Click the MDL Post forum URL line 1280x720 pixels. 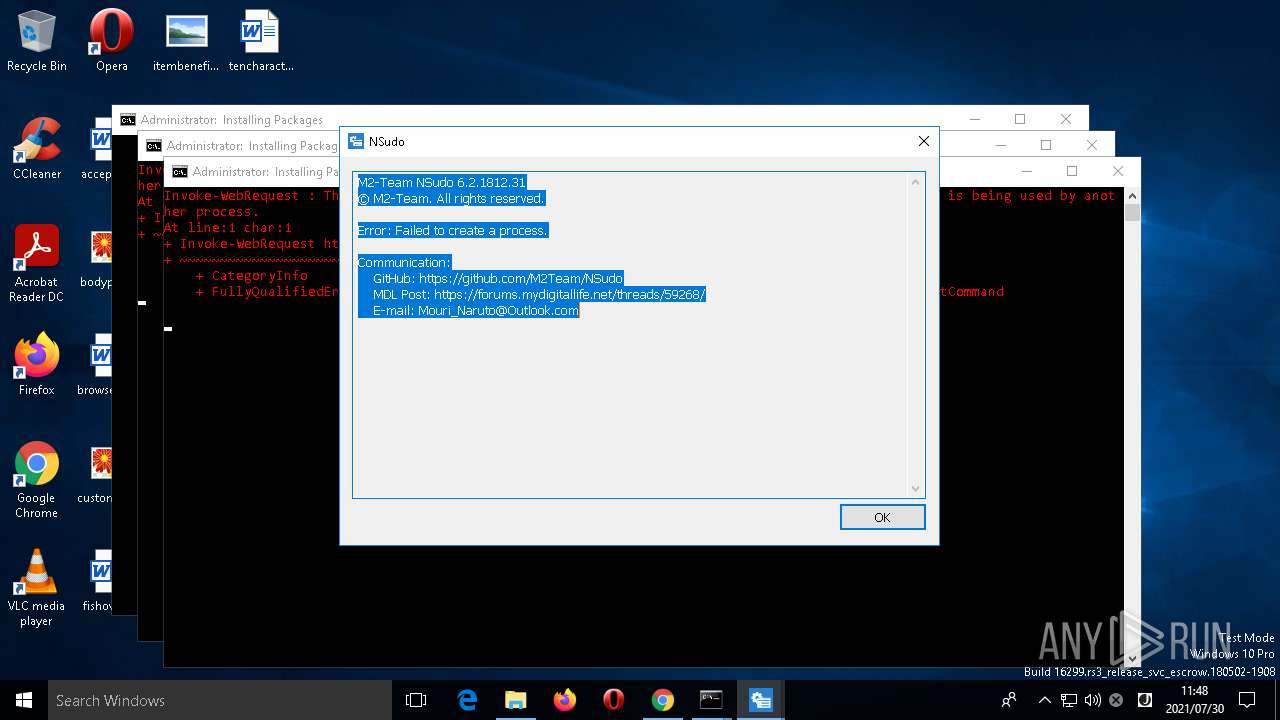pos(539,294)
